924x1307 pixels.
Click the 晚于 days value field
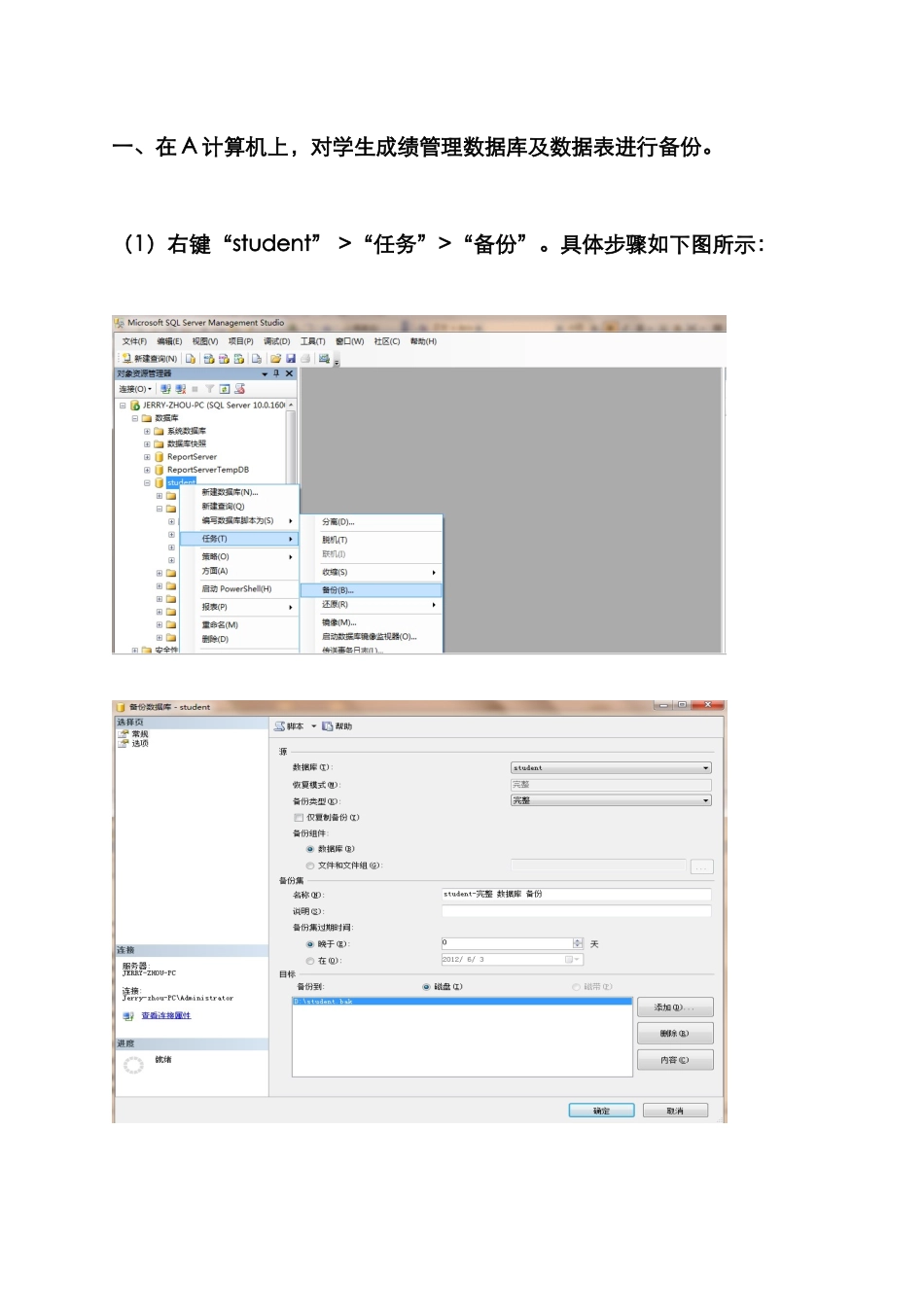(507, 943)
